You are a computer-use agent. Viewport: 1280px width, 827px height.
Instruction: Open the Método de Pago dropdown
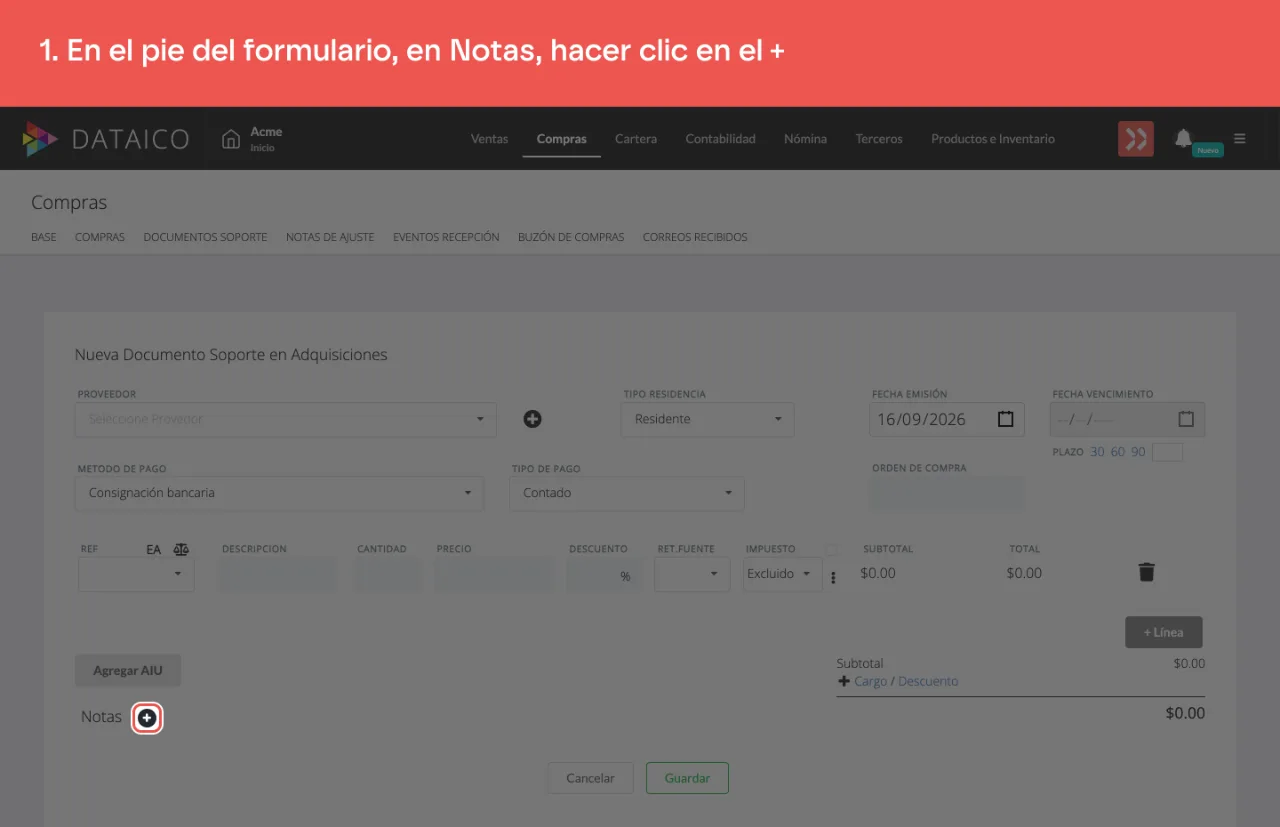[x=279, y=493]
